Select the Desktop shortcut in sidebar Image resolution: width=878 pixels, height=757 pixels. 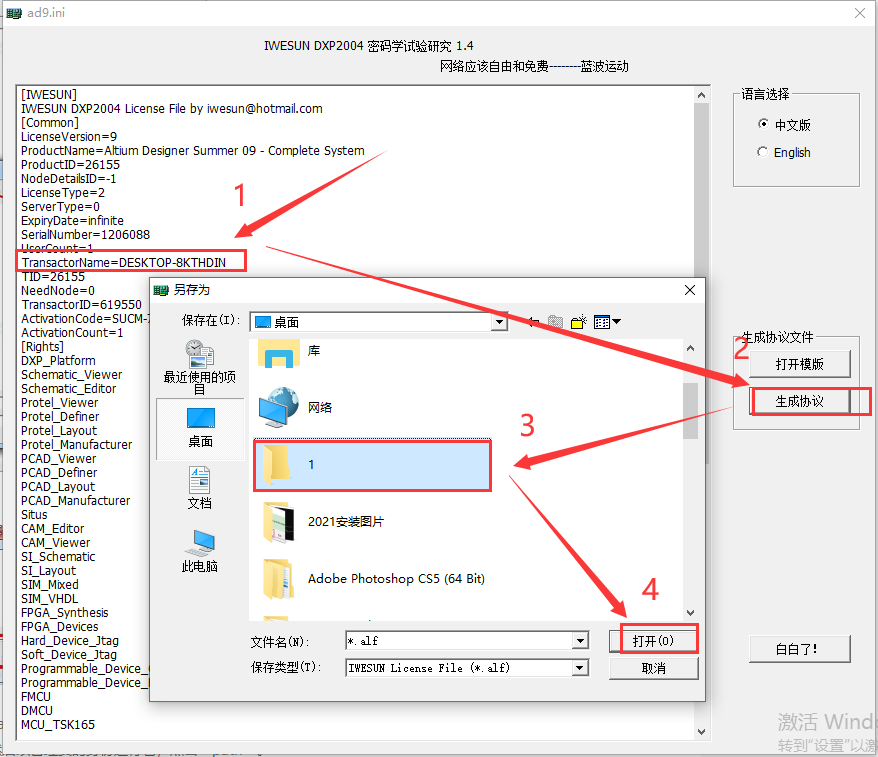(x=200, y=424)
